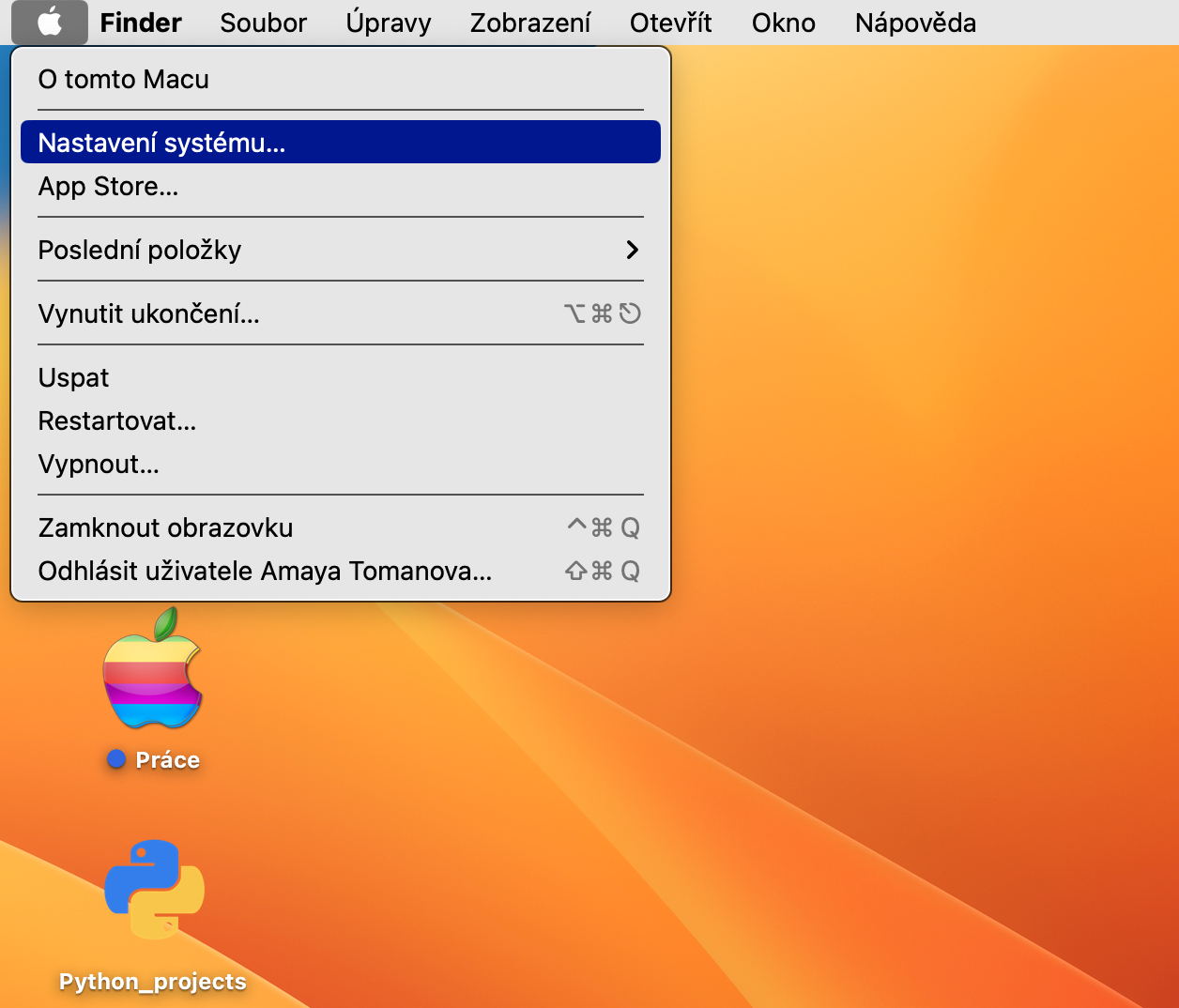Click the Python_projects label text
This screenshot has width=1179, height=1008.
point(153,981)
